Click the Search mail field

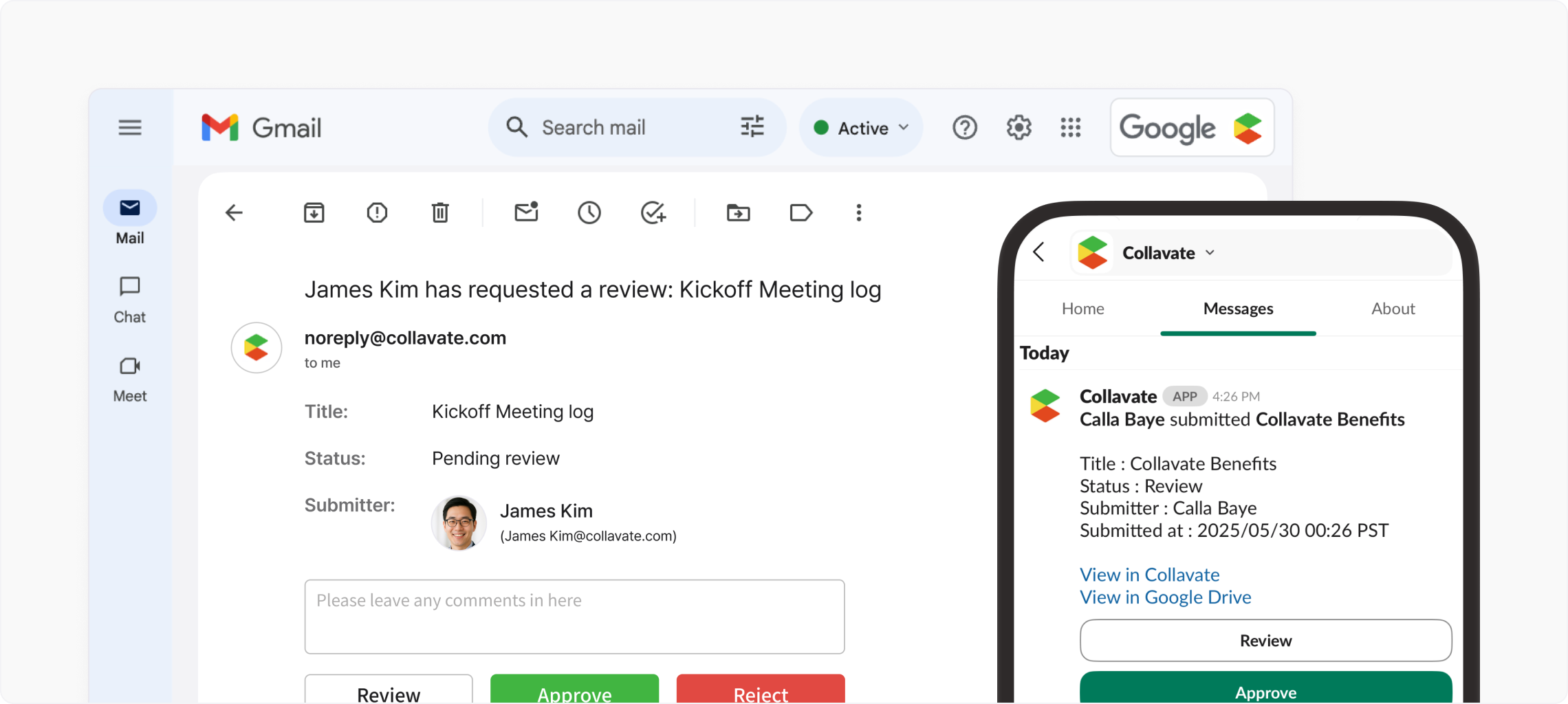click(636, 127)
